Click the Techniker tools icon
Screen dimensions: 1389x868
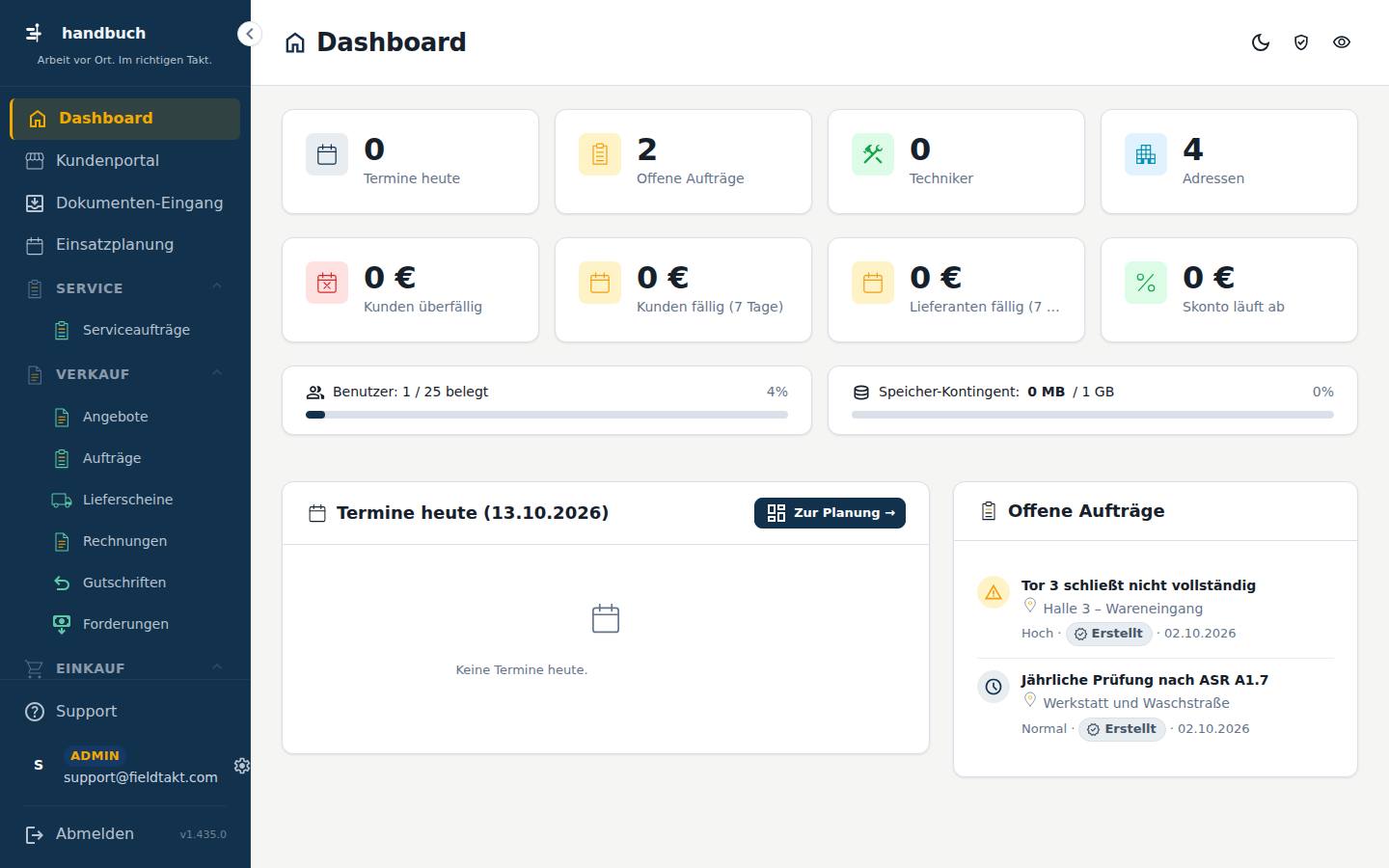[873, 154]
